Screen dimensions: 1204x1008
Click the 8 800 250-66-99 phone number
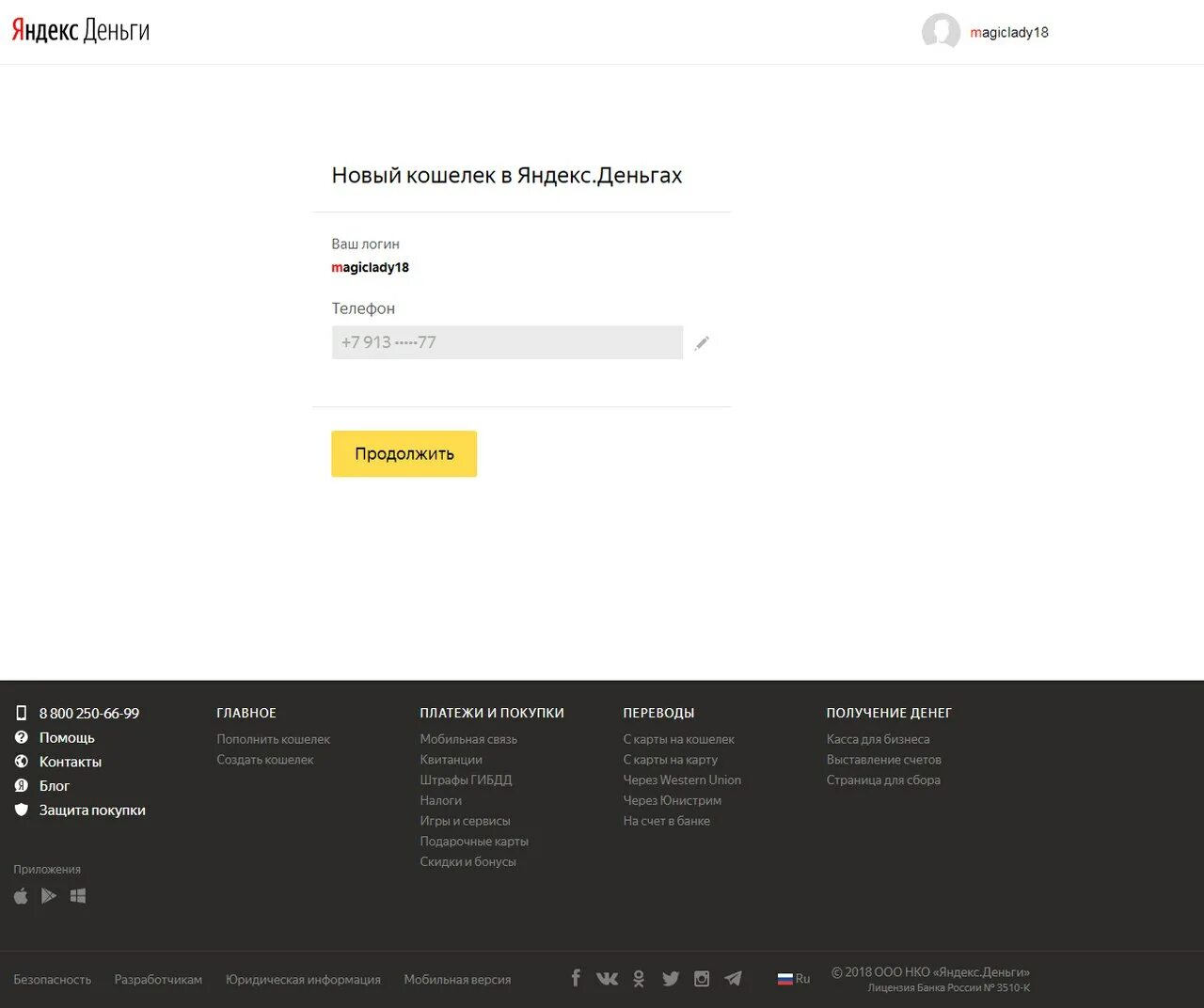pyautogui.click(x=89, y=714)
